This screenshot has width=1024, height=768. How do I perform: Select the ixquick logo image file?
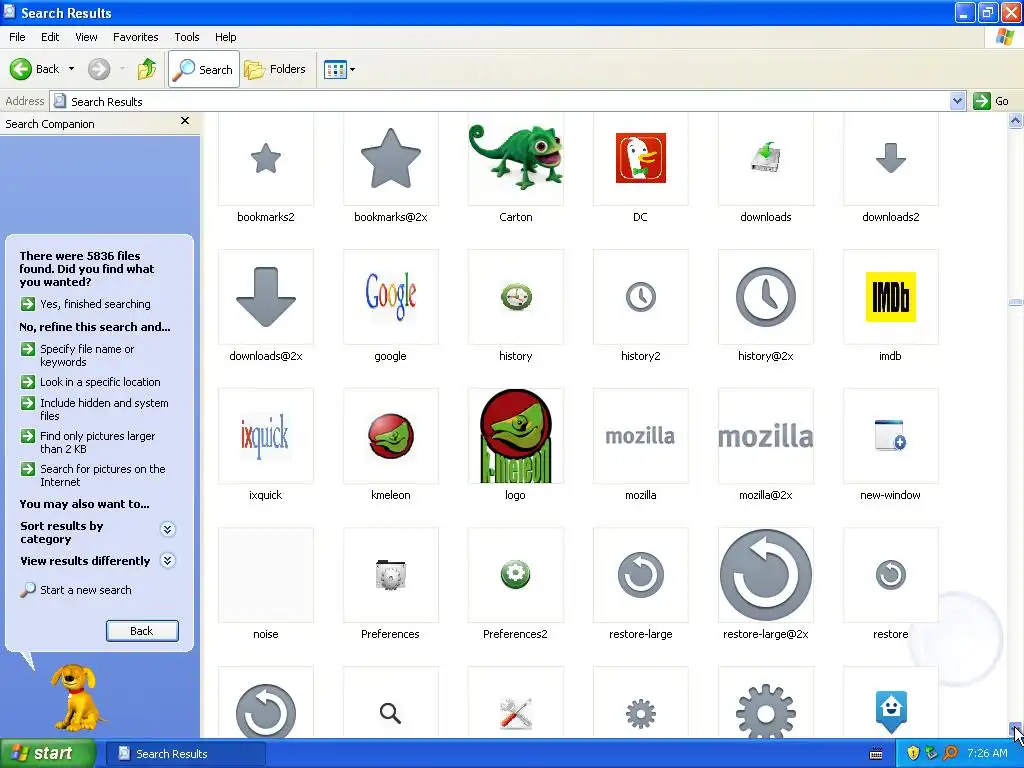click(x=266, y=436)
